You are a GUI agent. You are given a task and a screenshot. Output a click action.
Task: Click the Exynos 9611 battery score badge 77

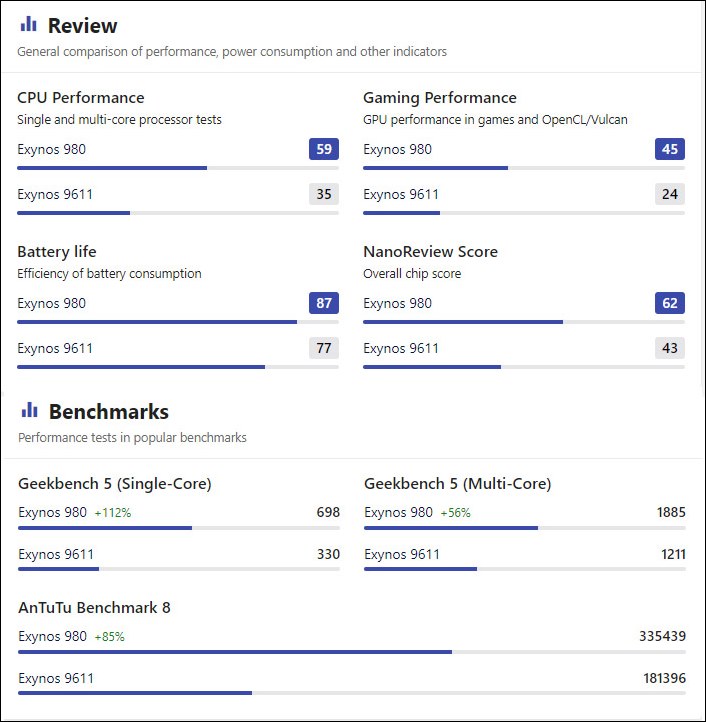tap(324, 348)
